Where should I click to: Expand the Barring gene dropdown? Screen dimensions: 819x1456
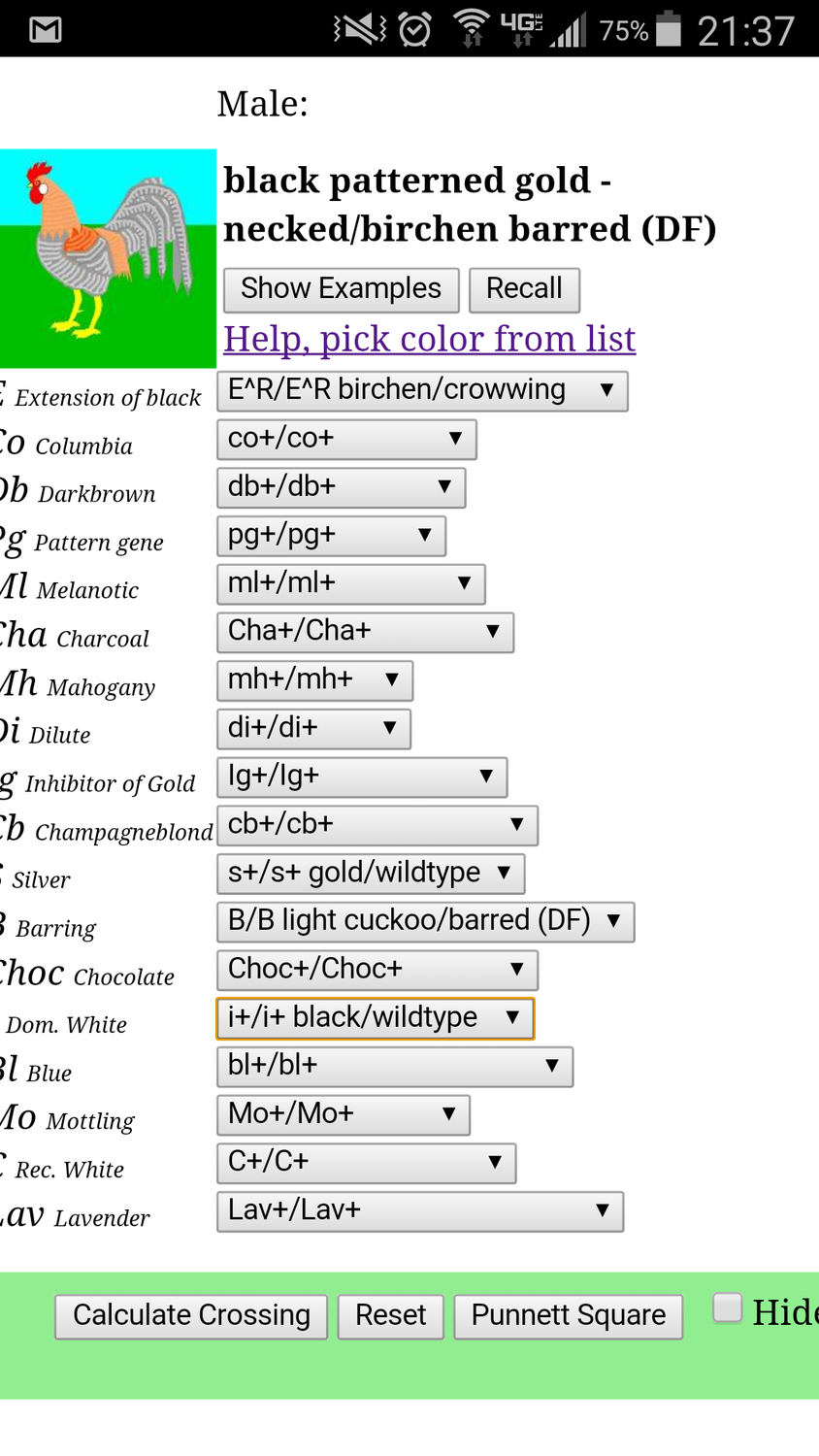(425, 921)
